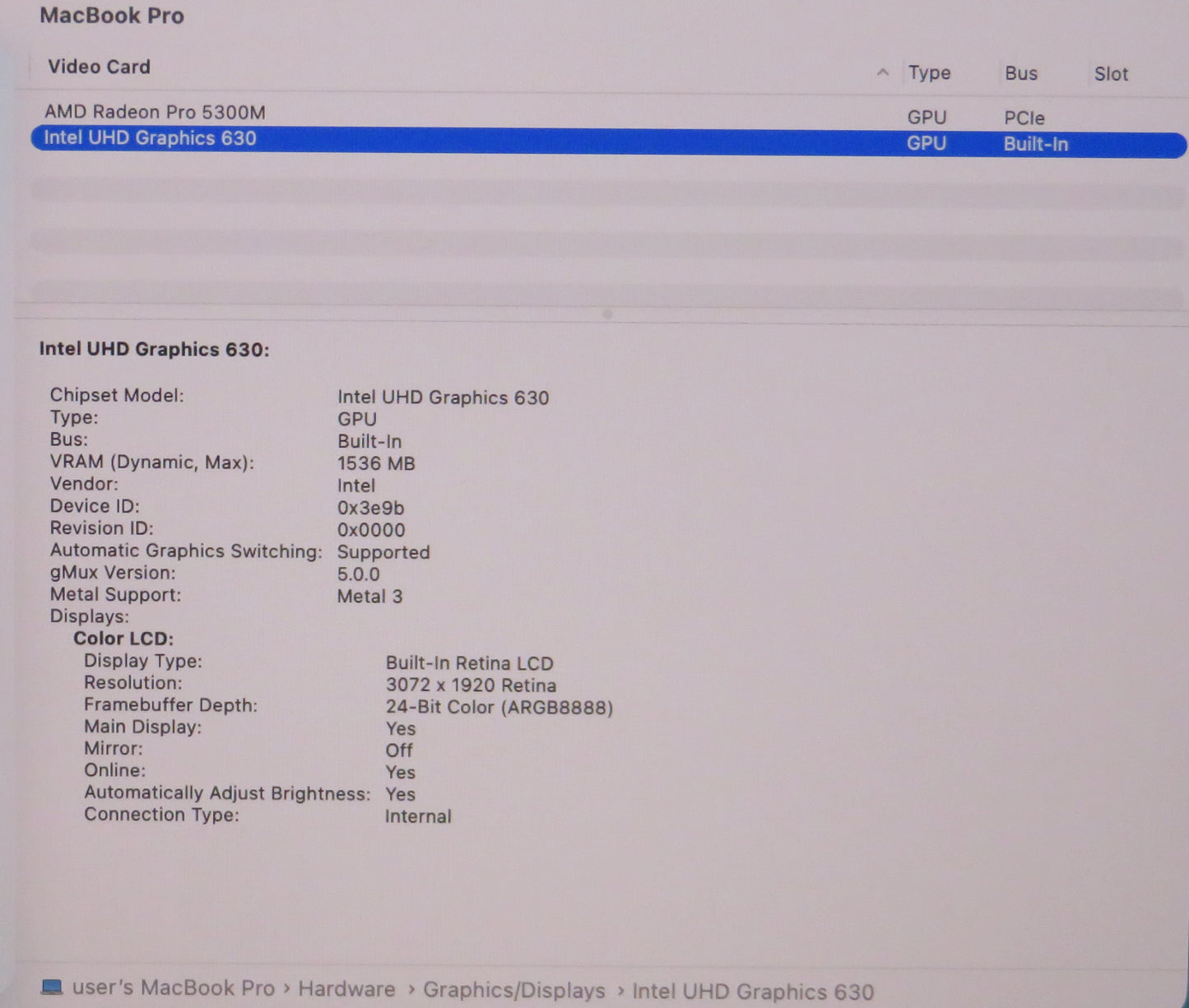Sort the list by the Type column
1189x1008 pixels.
[x=929, y=72]
